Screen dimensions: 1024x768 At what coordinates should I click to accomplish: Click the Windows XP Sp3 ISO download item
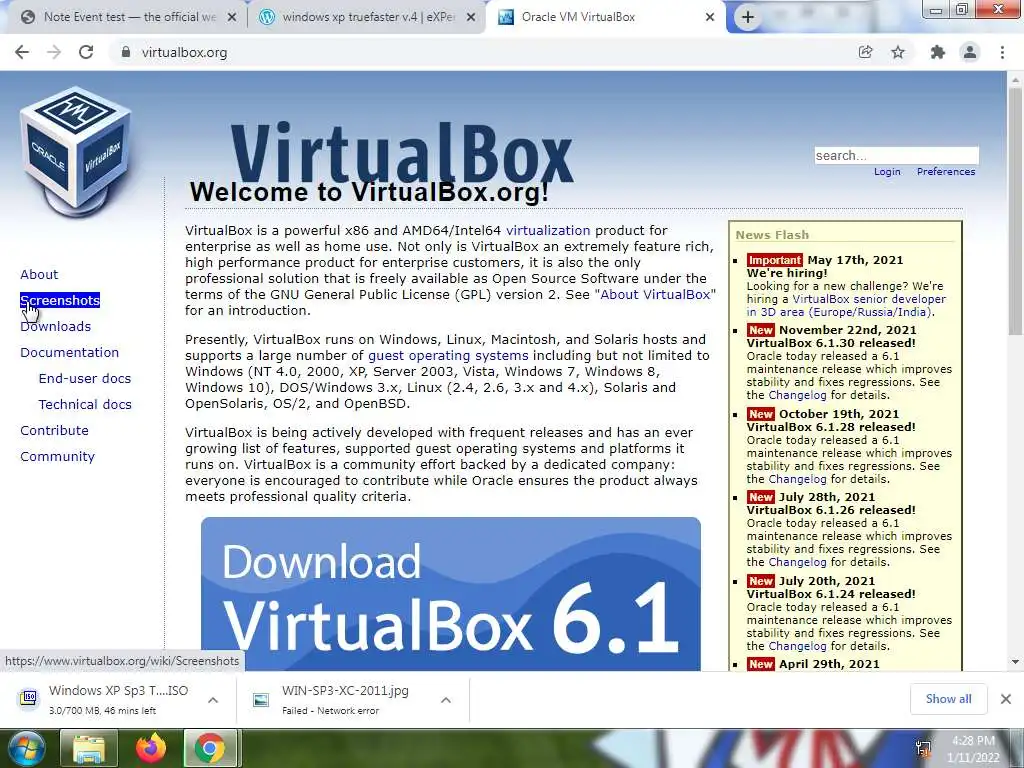tap(118, 699)
